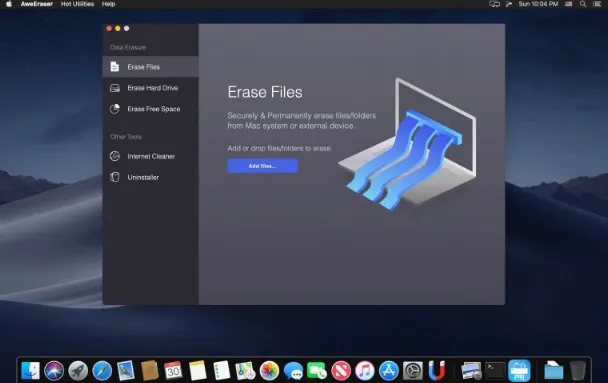Click the input language flag in menu bar
This screenshot has width=608, height=383.
pyautogui.click(x=568, y=4)
